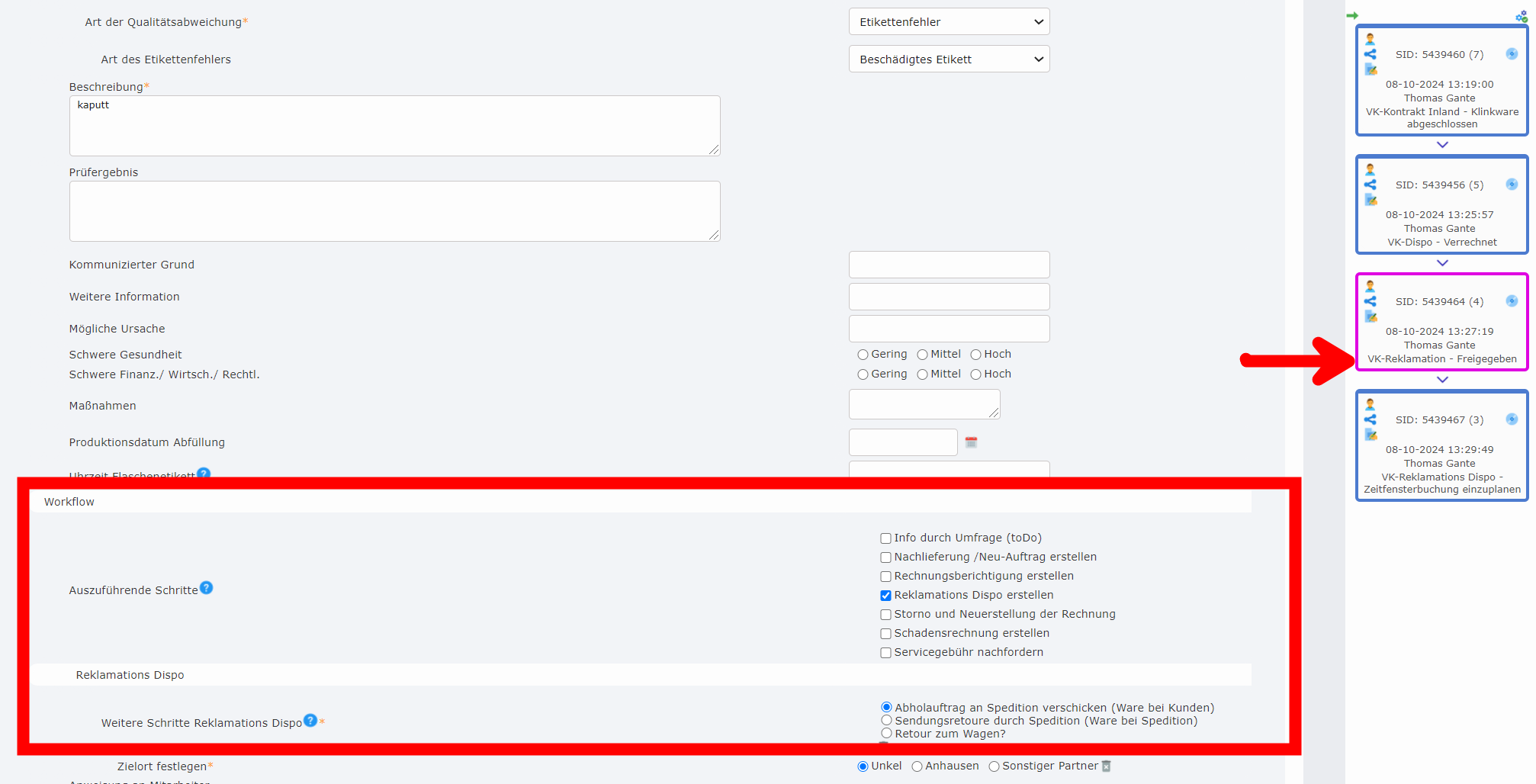The image size is (1536, 784).
Task: Uncheck Reklamations Dispo erstellen
Action: (885, 596)
